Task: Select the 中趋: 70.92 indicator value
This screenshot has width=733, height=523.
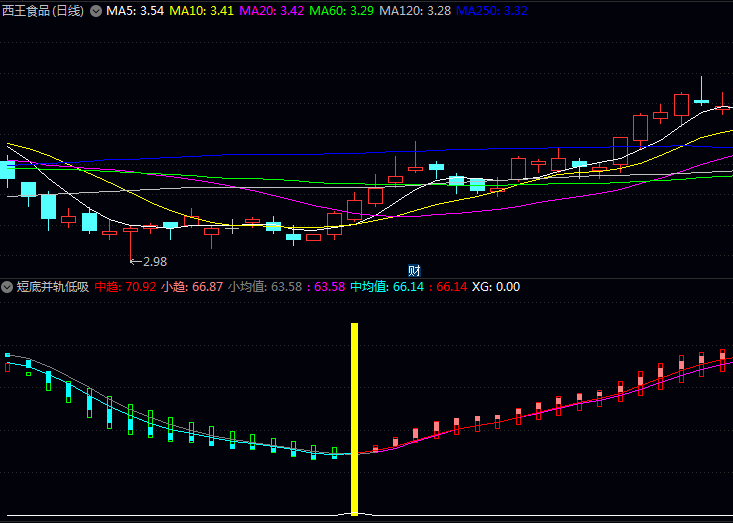Action: click(x=125, y=287)
